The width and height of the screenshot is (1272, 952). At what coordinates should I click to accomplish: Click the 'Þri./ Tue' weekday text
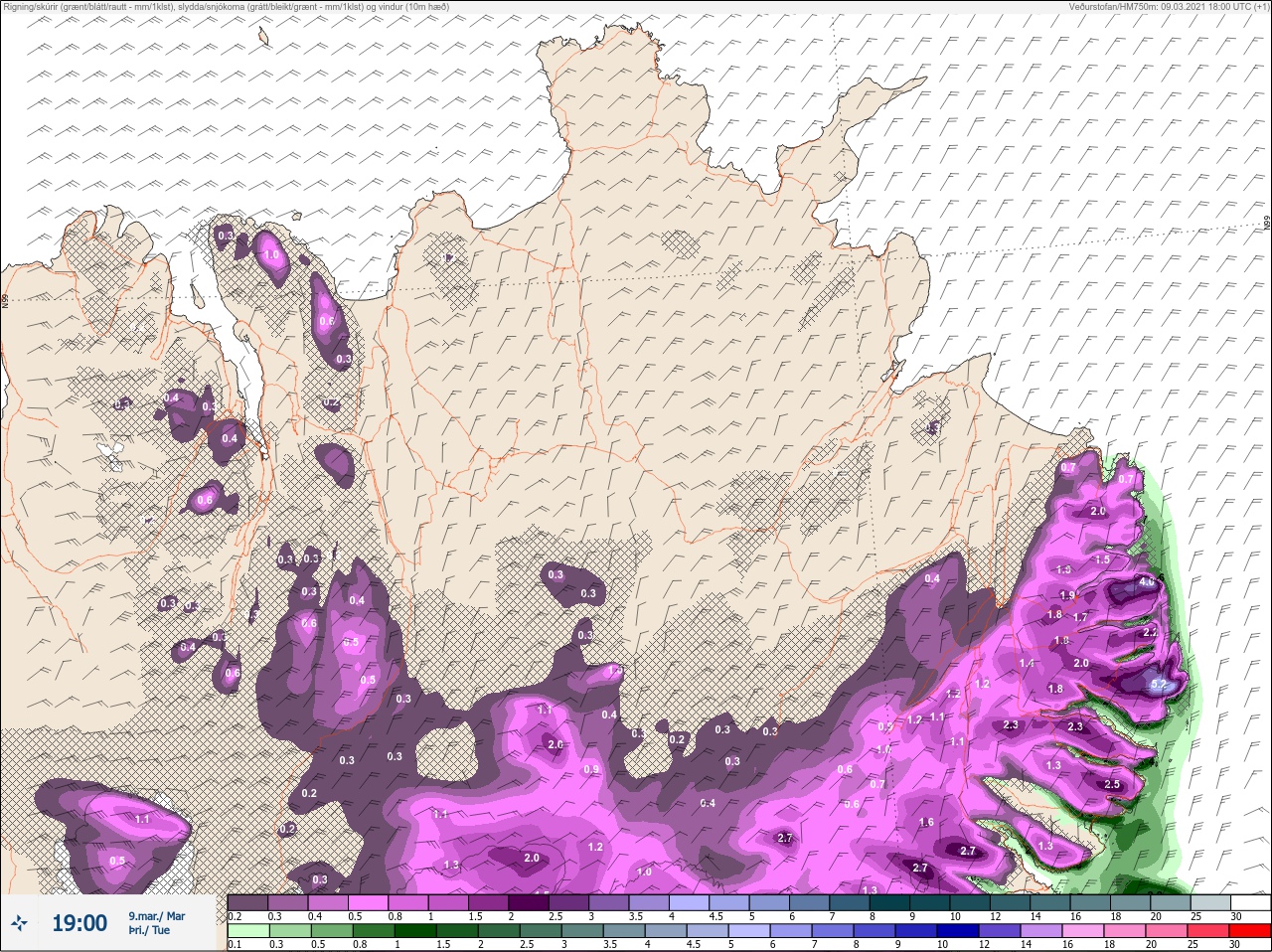[147, 931]
